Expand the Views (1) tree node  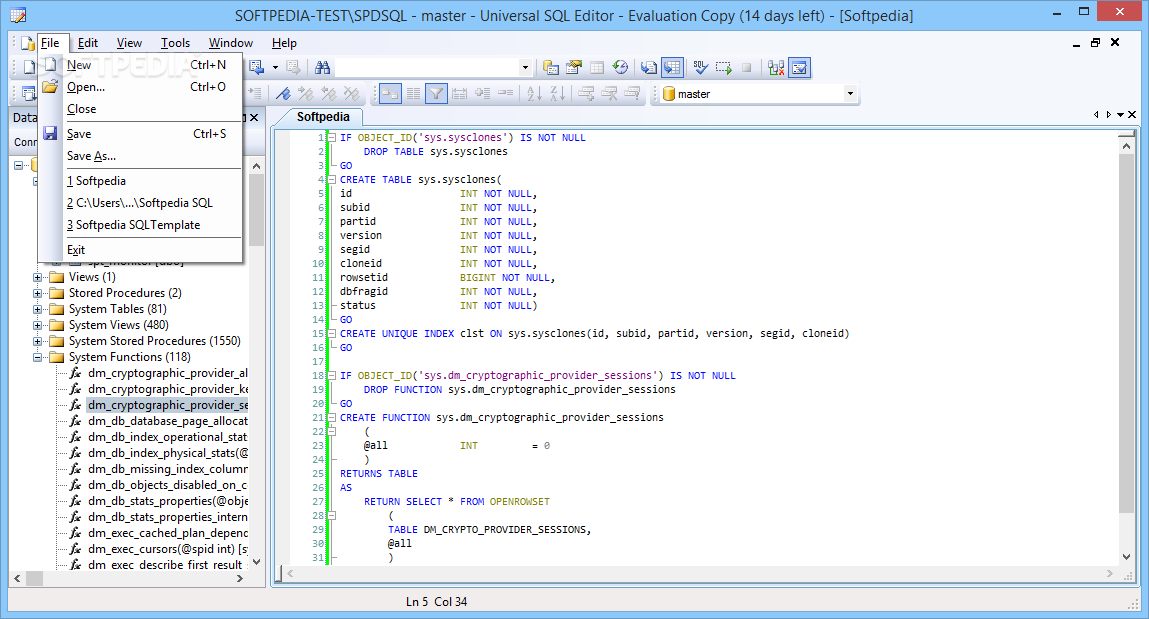[37, 278]
